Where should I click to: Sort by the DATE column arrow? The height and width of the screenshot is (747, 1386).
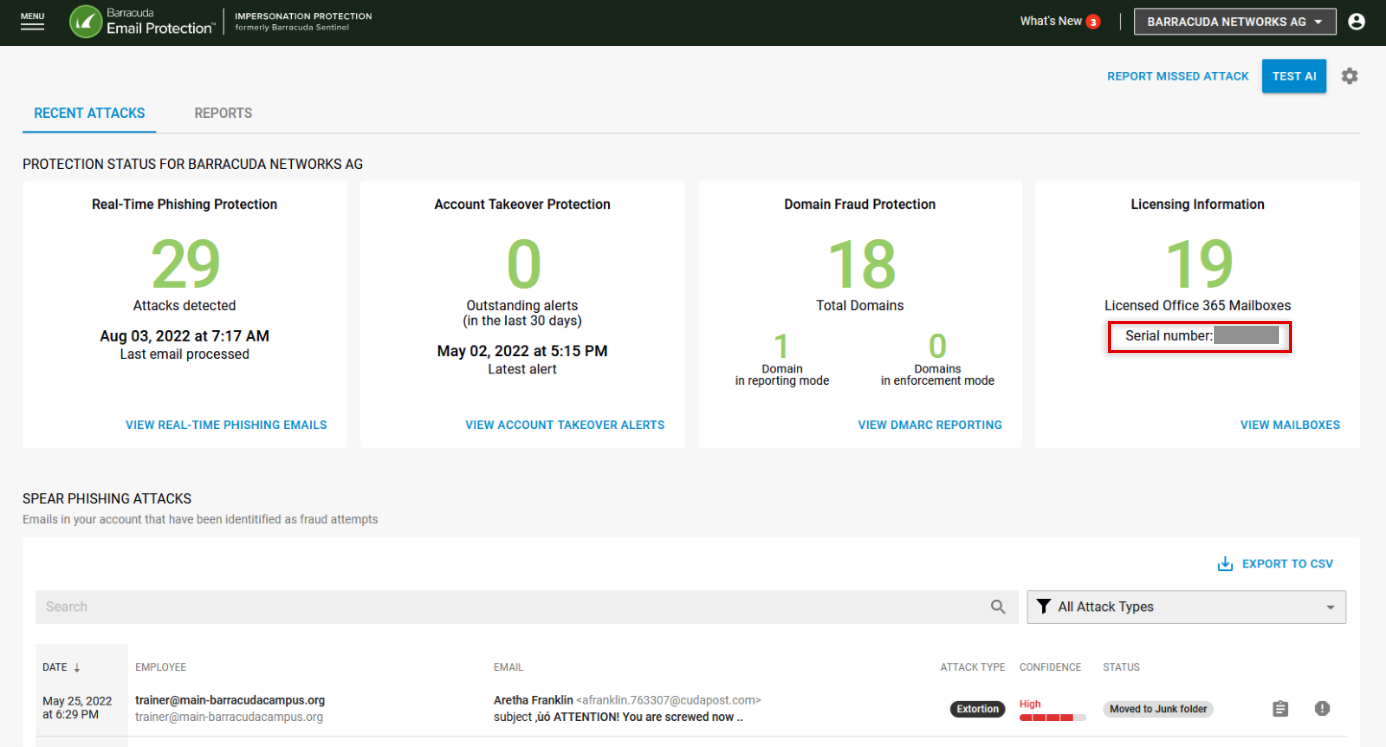pos(77,667)
